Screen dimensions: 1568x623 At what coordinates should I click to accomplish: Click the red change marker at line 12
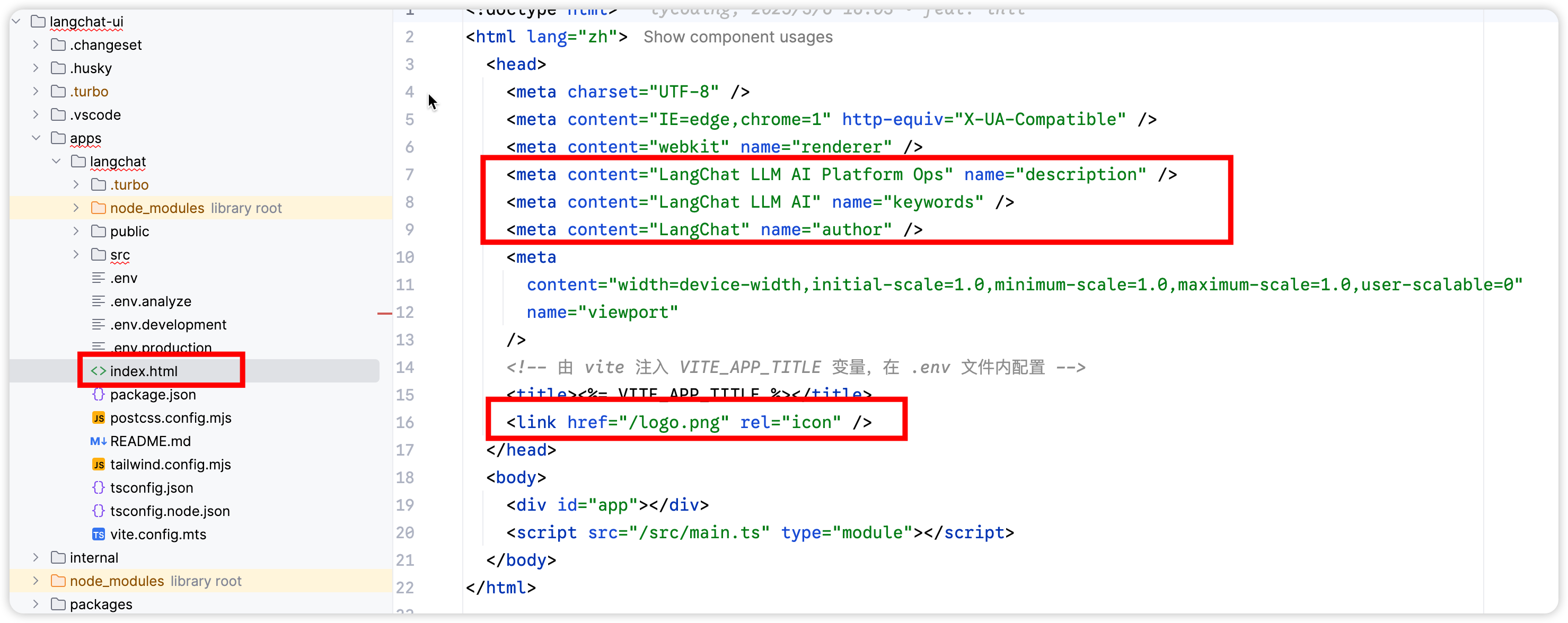(x=384, y=313)
